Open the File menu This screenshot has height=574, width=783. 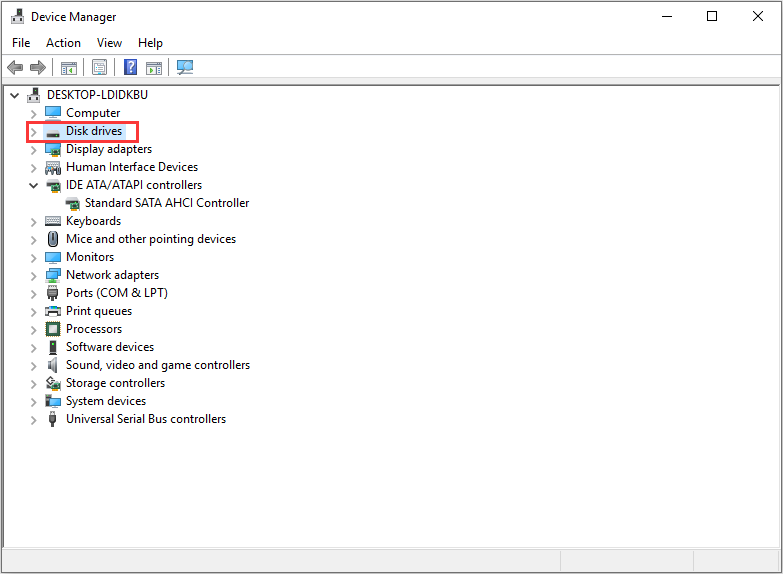(x=21, y=43)
